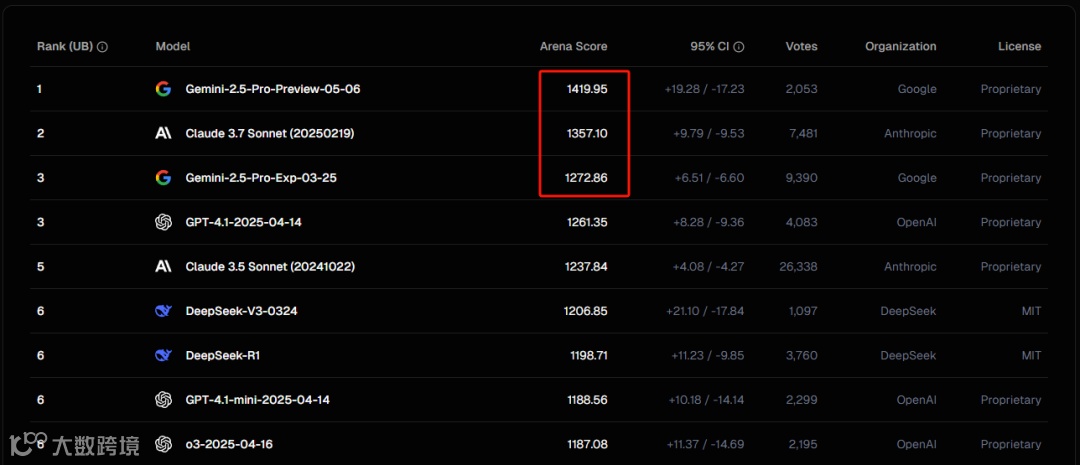This screenshot has width=1080, height=465.
Task: Click the votes count 2,053
Action: pos(802,89)
